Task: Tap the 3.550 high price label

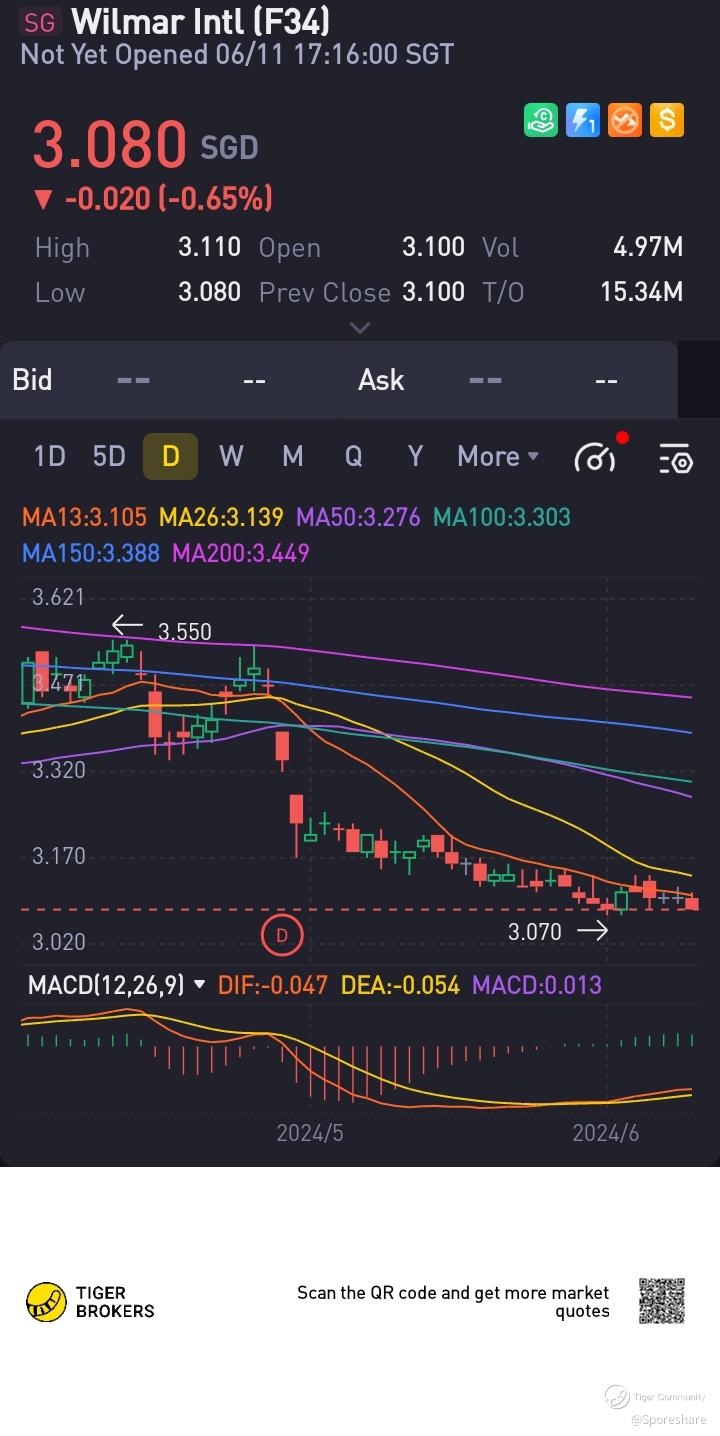Action: (185, 632)
